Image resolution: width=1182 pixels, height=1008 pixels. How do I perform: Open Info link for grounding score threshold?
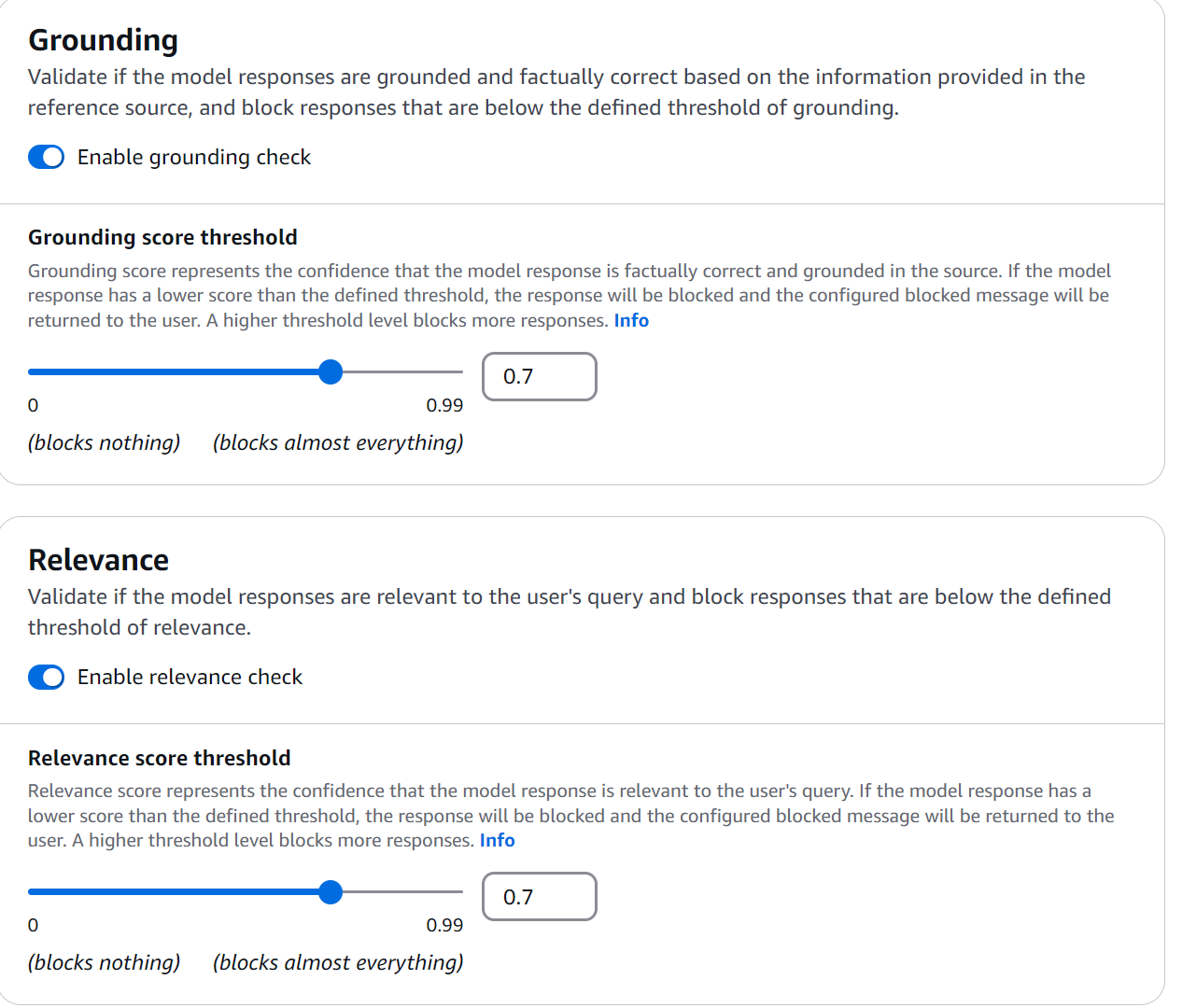631,320
